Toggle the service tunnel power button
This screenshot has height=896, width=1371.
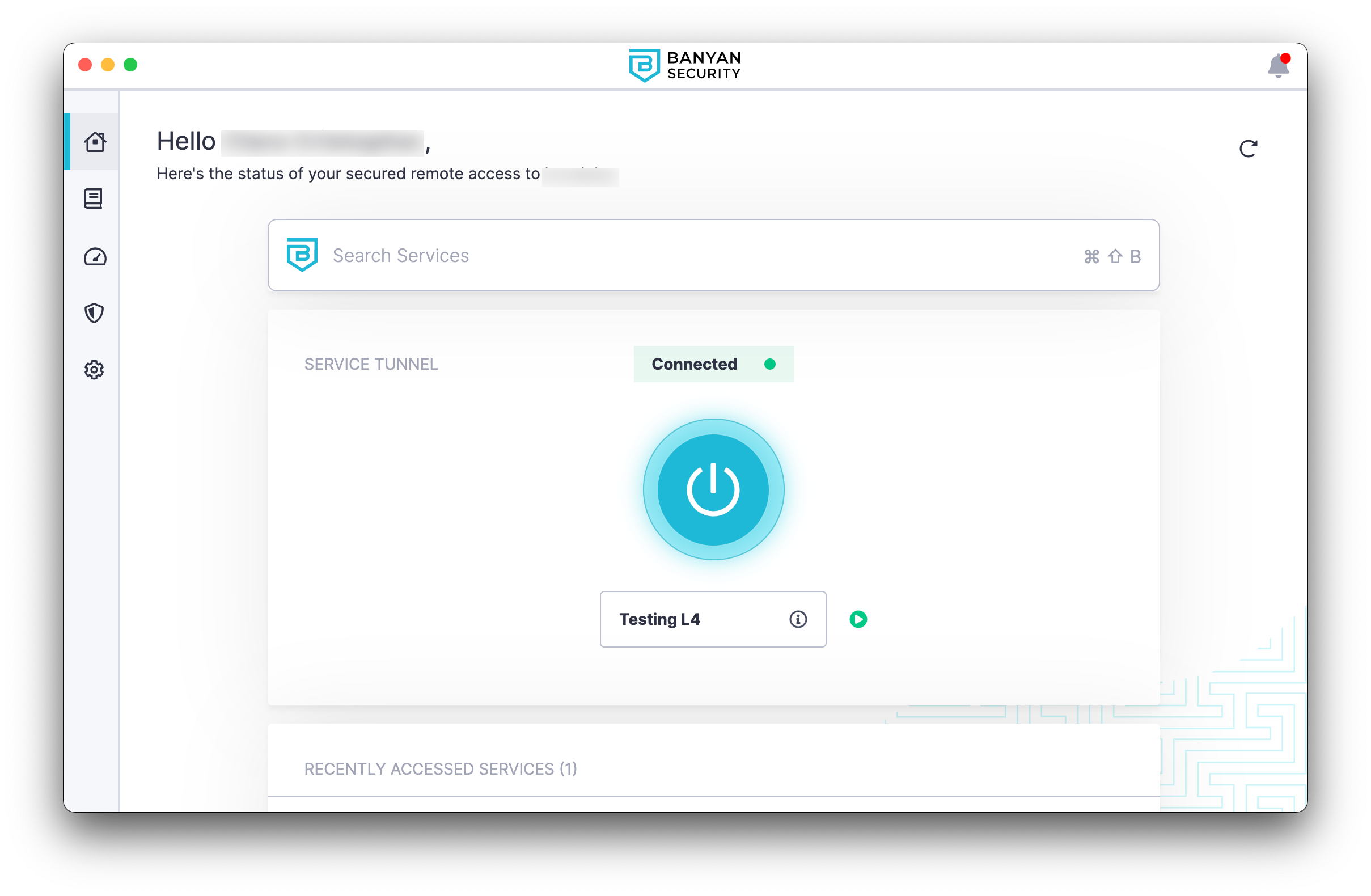click(x=713, y=490)
